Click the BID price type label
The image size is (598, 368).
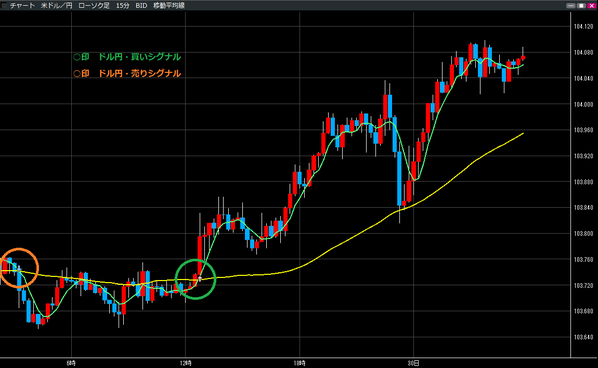141,5
